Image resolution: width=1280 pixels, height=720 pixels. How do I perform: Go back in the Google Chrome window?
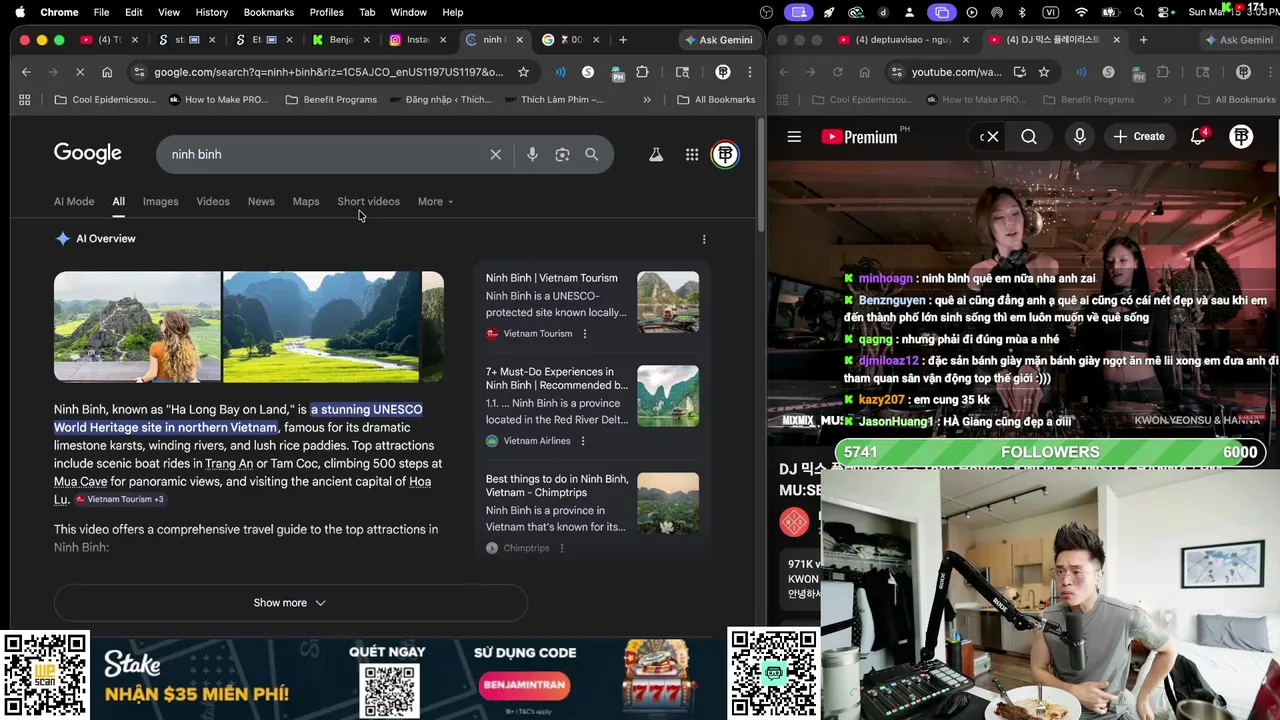pyautogui.click(x=26, y=72)
